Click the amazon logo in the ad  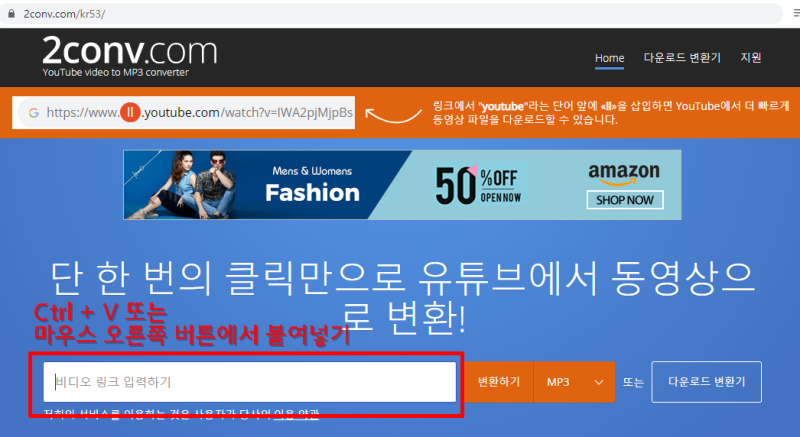[623, 174]
